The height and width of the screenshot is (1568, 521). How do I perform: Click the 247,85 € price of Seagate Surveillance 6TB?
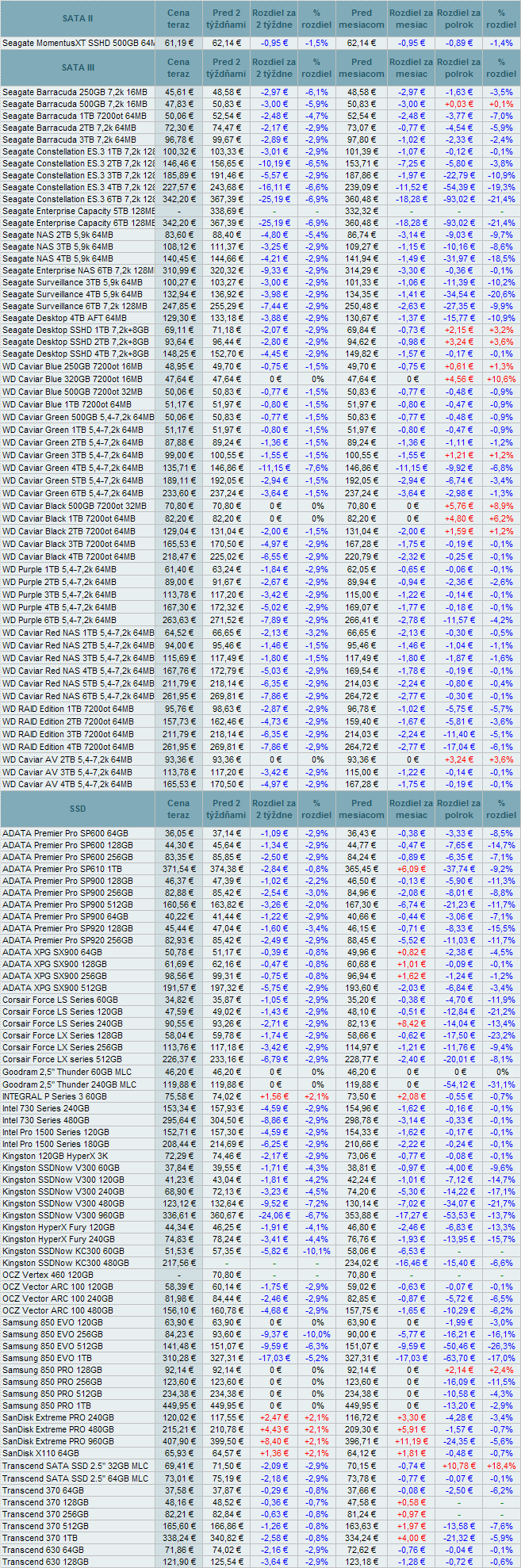pos(178,306)
